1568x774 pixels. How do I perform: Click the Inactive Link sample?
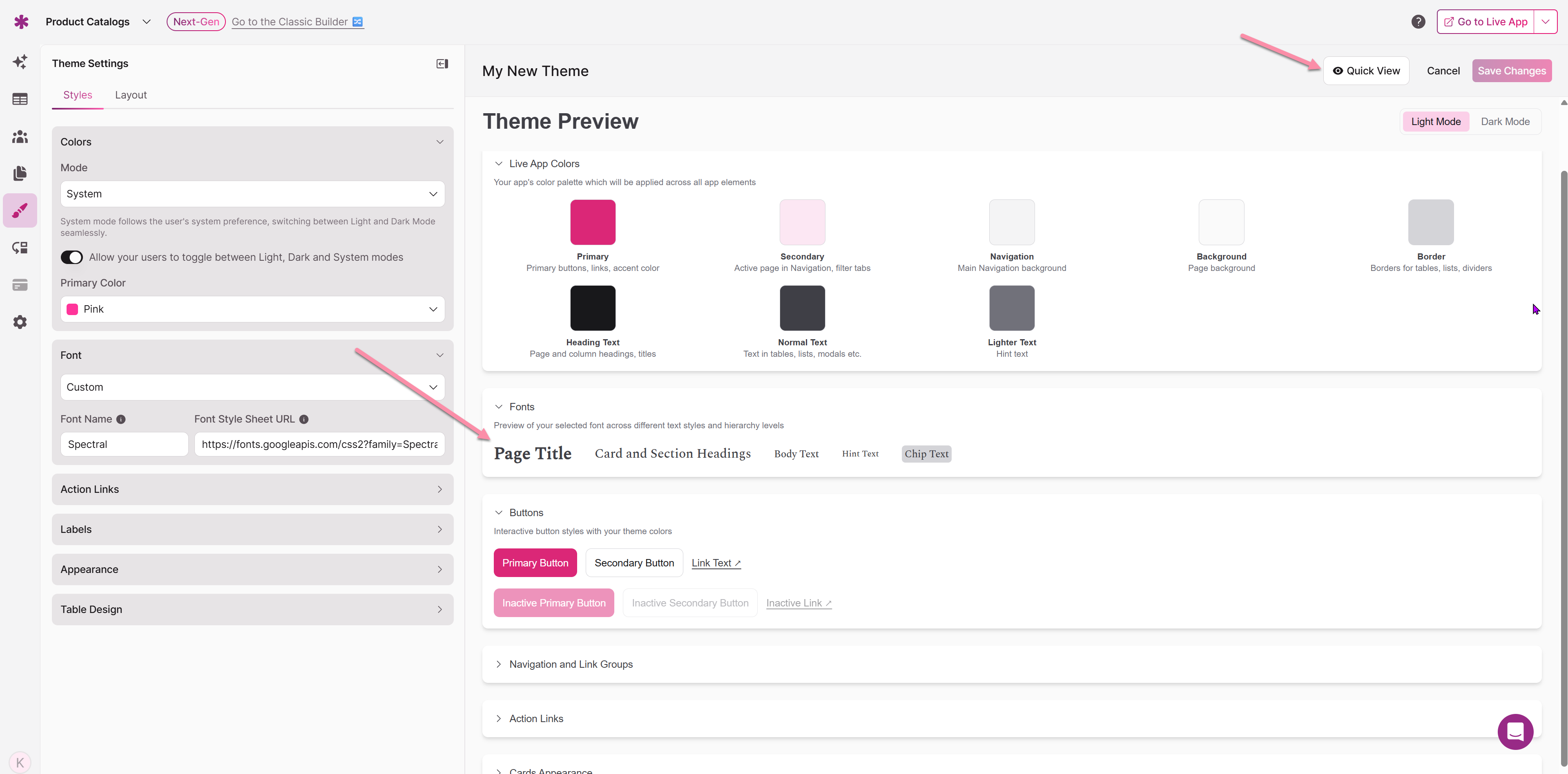click(798, 603)
